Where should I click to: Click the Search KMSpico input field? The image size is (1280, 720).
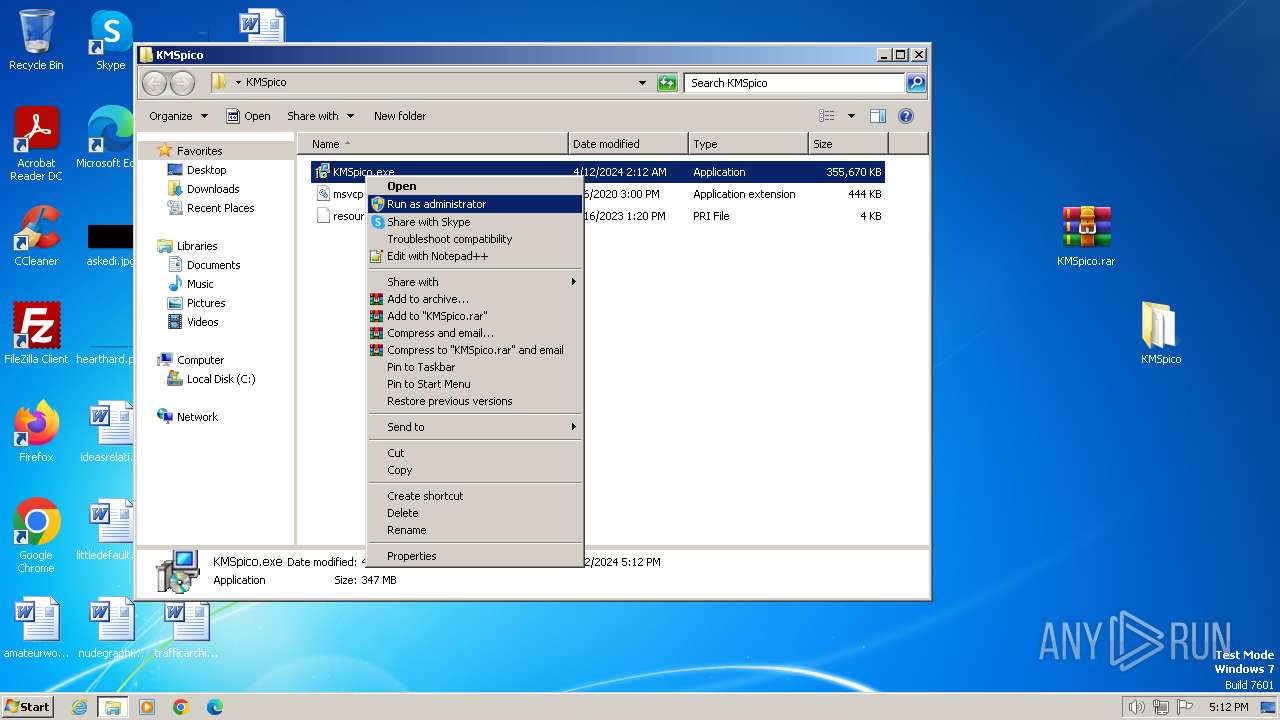click(795, 83)
